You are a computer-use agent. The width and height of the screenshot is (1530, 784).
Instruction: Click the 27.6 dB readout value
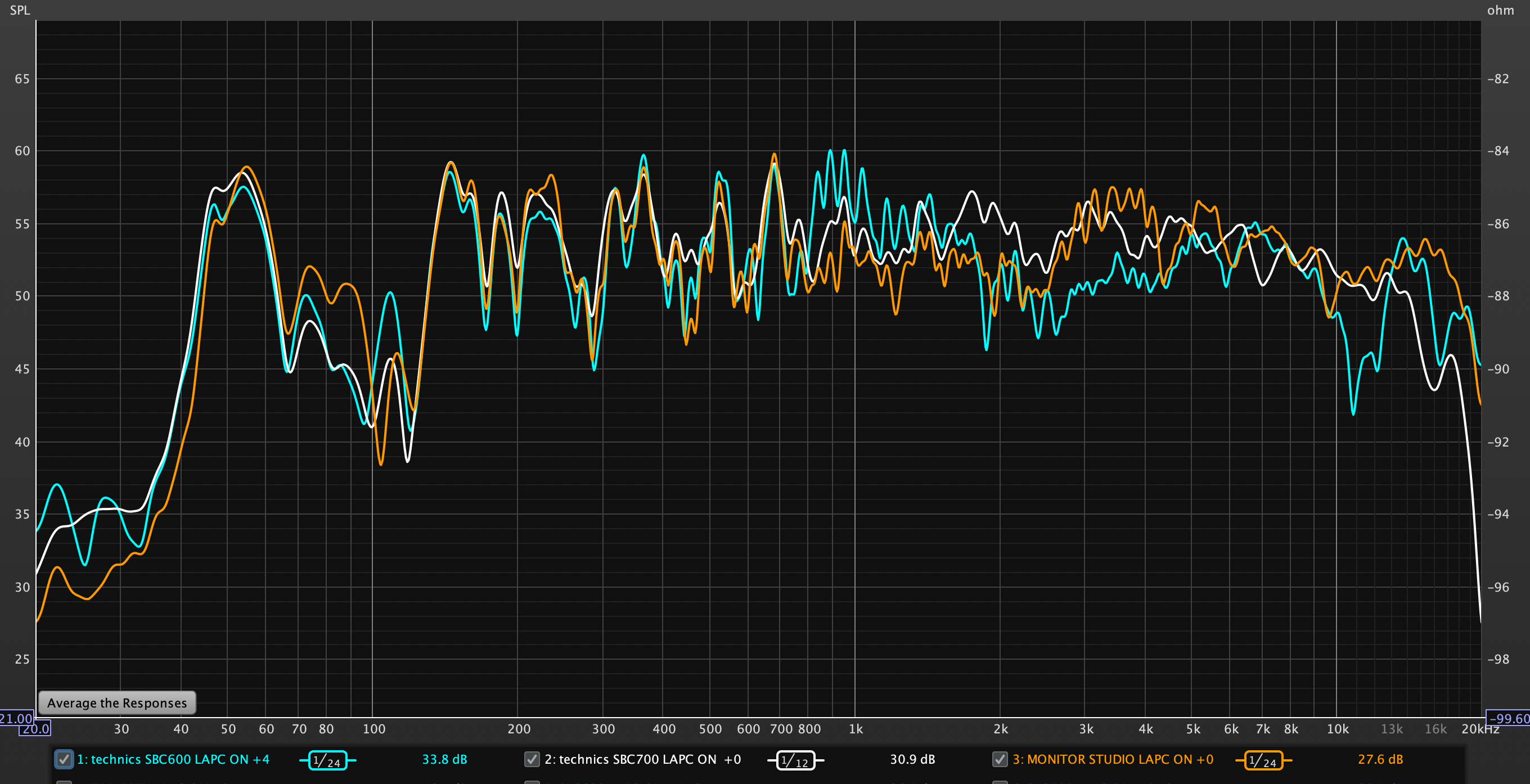(x=1380, y=759)
